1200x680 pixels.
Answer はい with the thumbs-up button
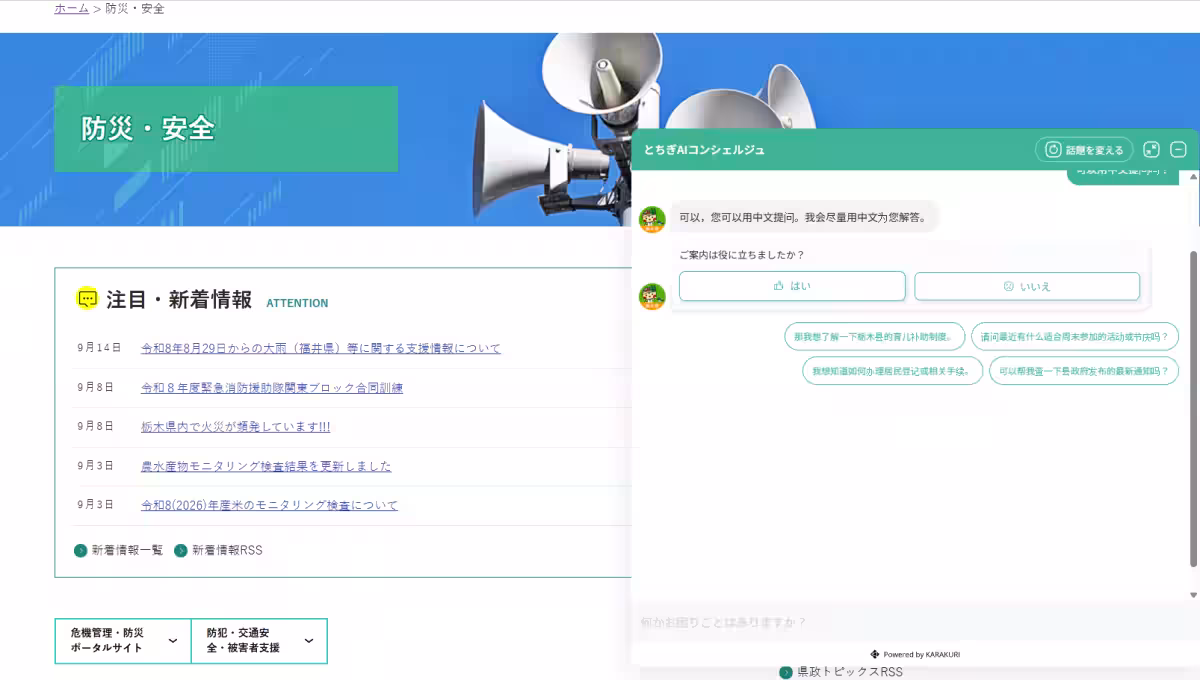[x=792, y=286]
